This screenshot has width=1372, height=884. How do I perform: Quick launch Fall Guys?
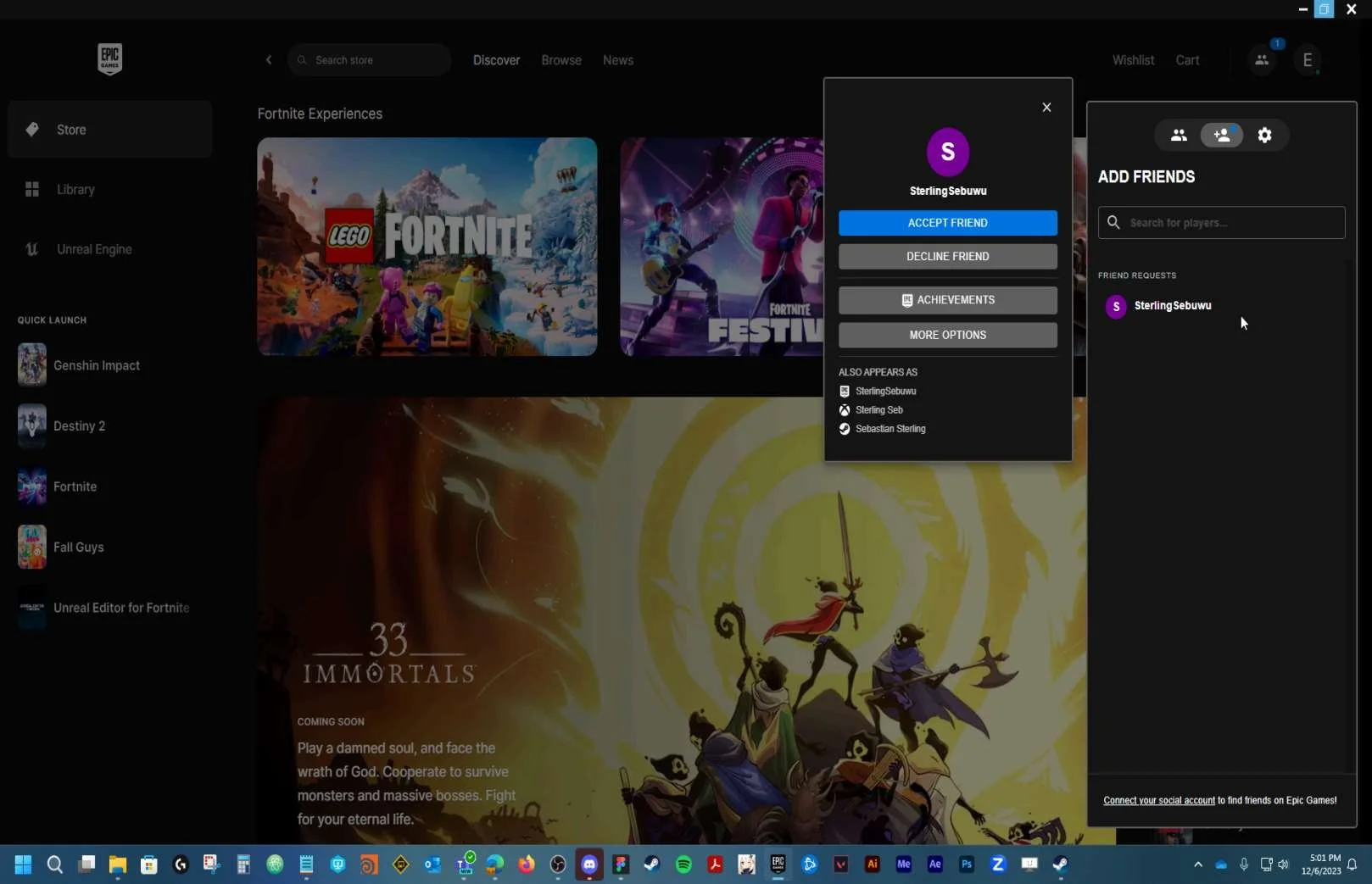[x=109, y=547]
